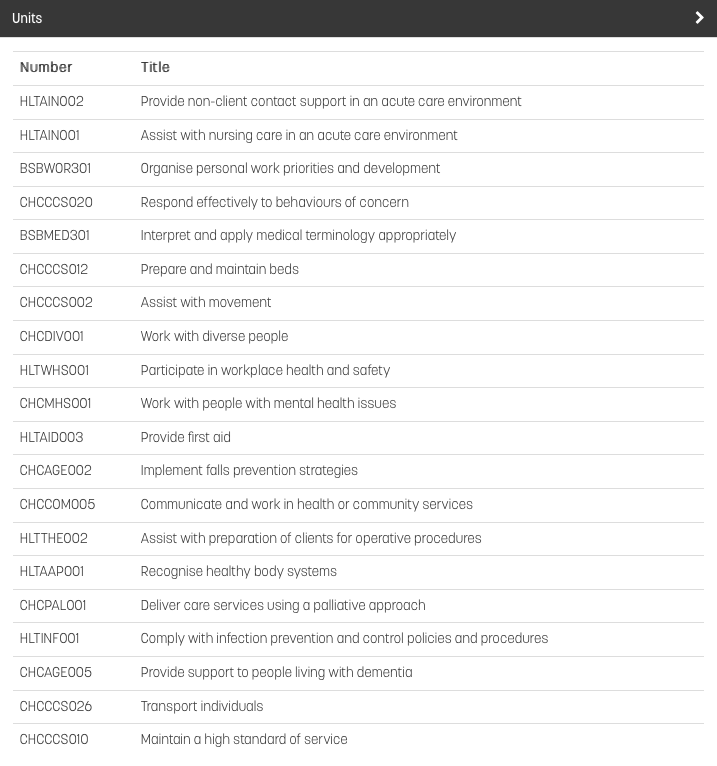Select the Number column header
717x766 pixels.
pos(46,67)
